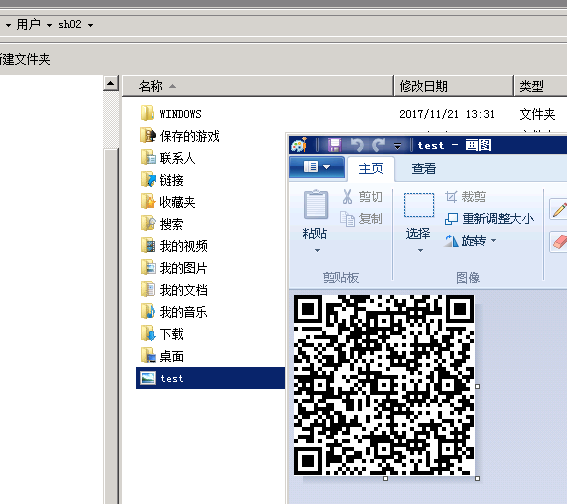The image size is (567, 504).
Task: Open the Paint file menu button
Action: tap(317, 167)
